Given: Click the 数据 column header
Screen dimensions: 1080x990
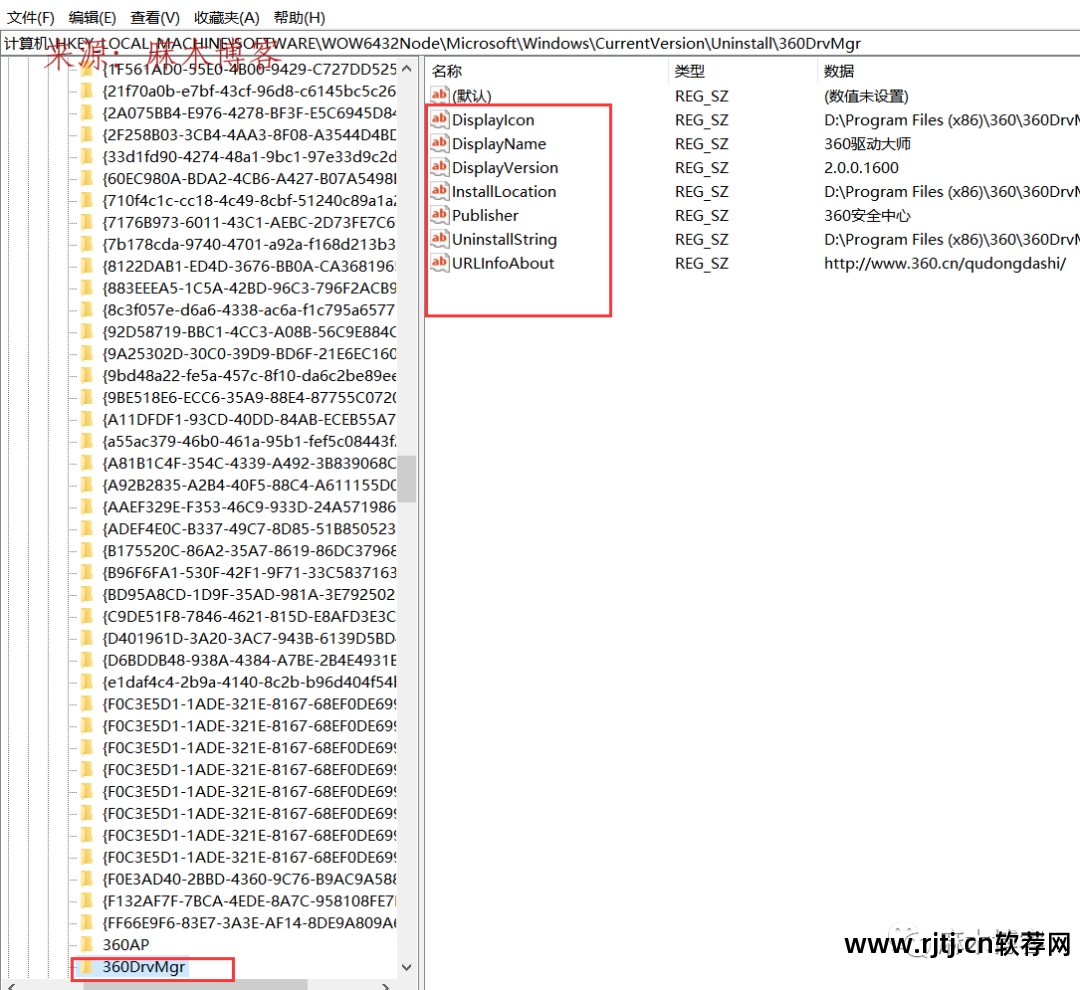Looking at the screenshot, I should pyautogui.click(x=839, y=71).
